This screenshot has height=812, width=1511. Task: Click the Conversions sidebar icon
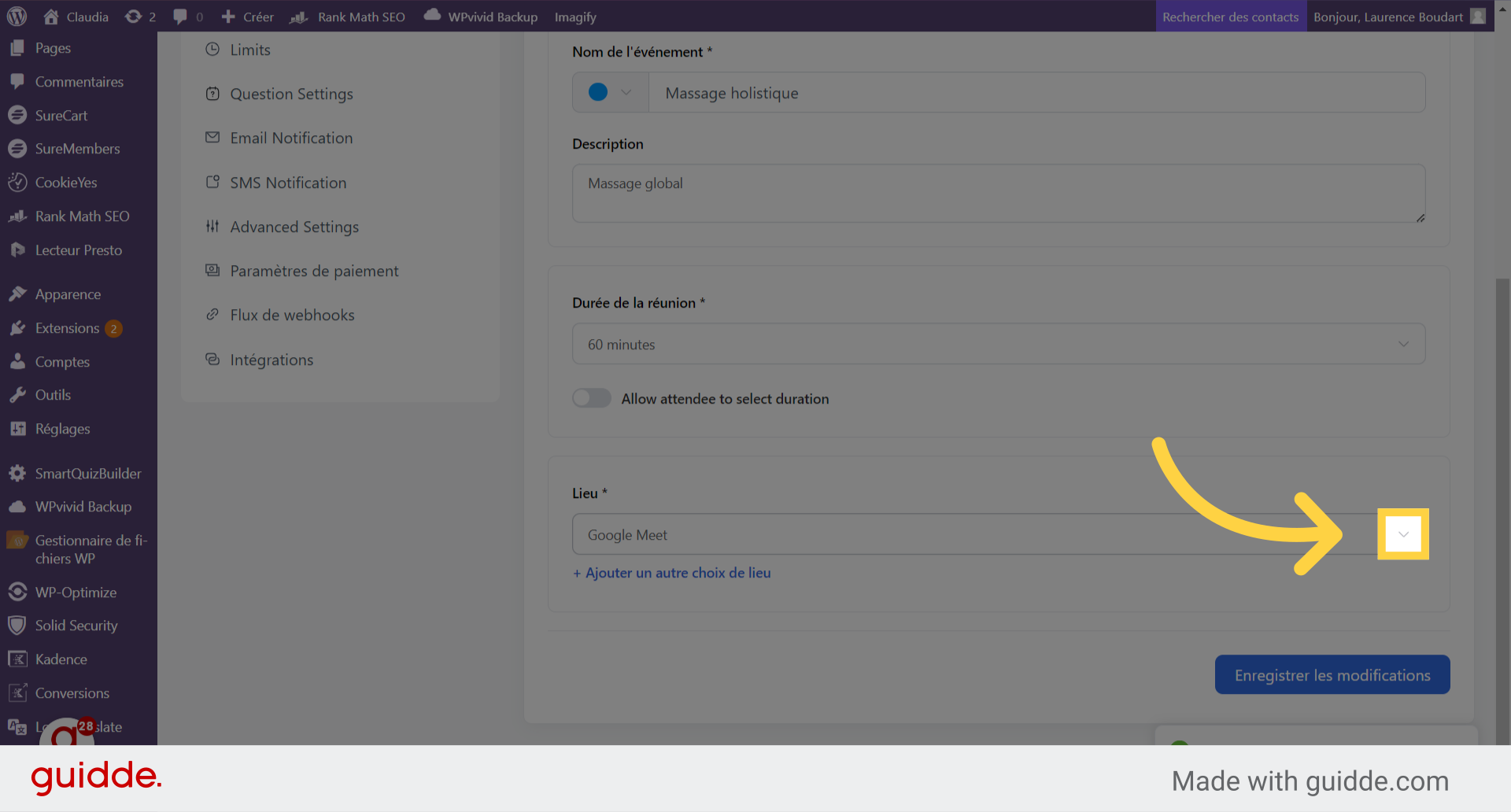[x=17, y=693]
